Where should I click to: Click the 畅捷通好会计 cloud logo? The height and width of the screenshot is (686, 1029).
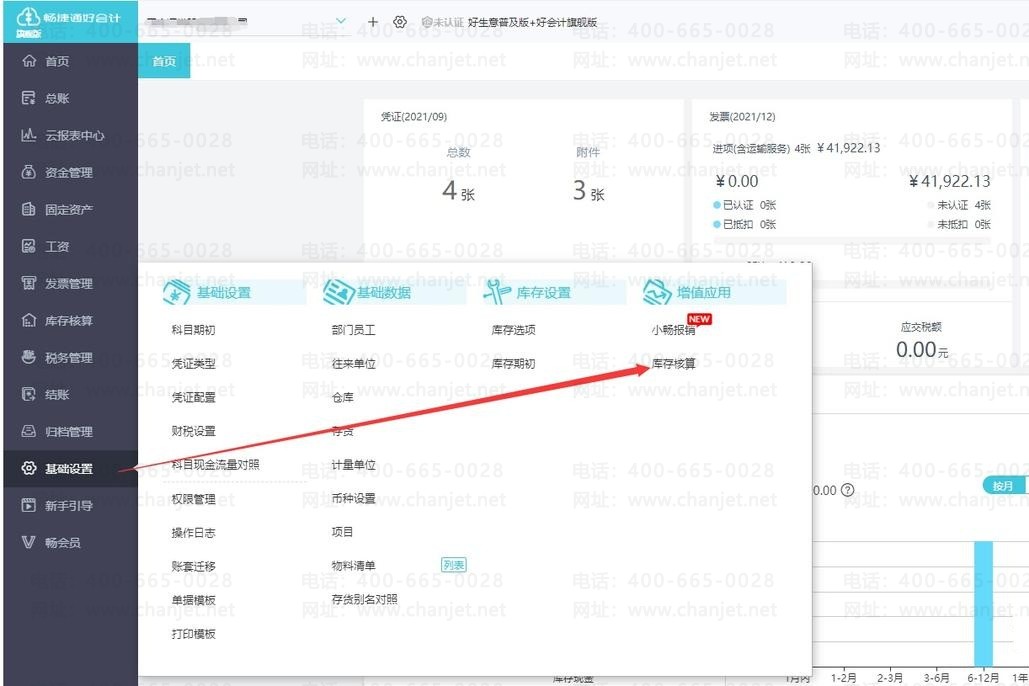coord(28,18)
